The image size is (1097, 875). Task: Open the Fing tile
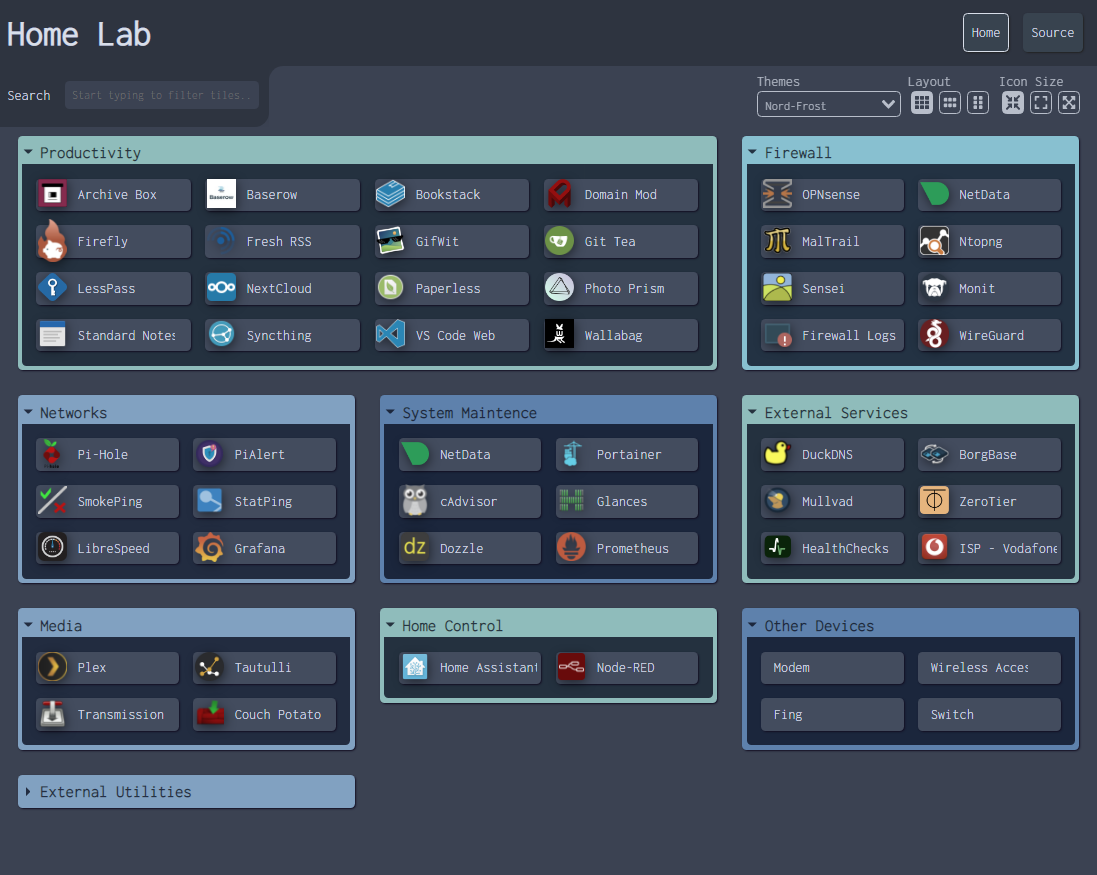click(832, 714)
